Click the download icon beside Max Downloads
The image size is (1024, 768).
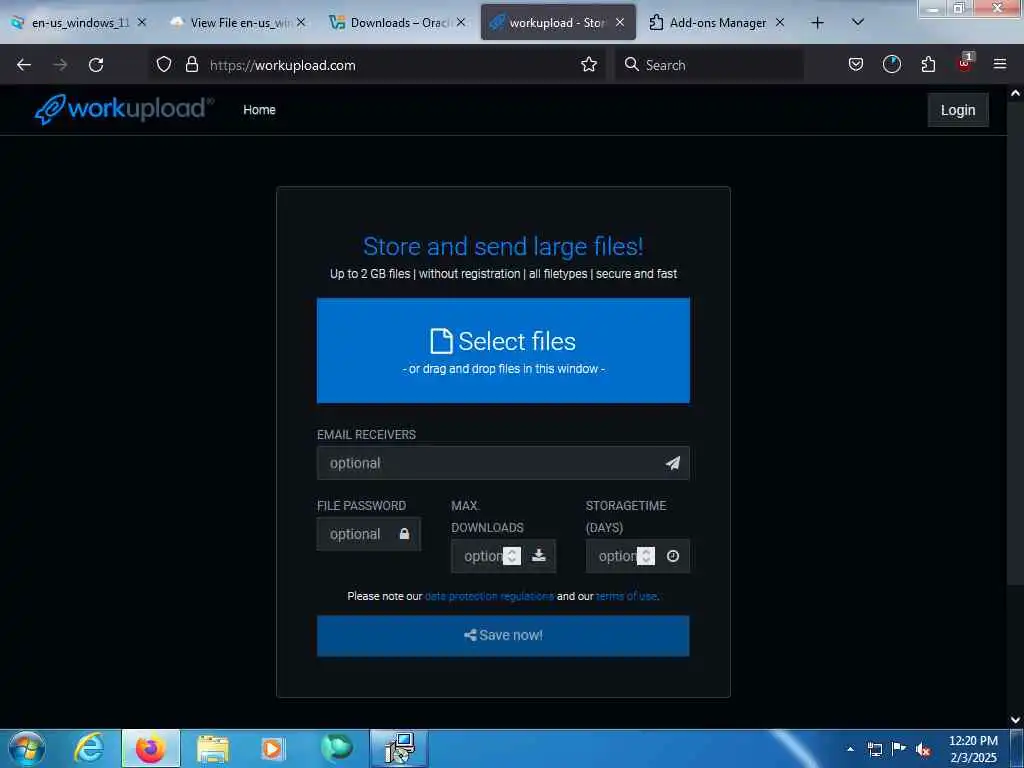pyautogui.click(x=539, y=556)
